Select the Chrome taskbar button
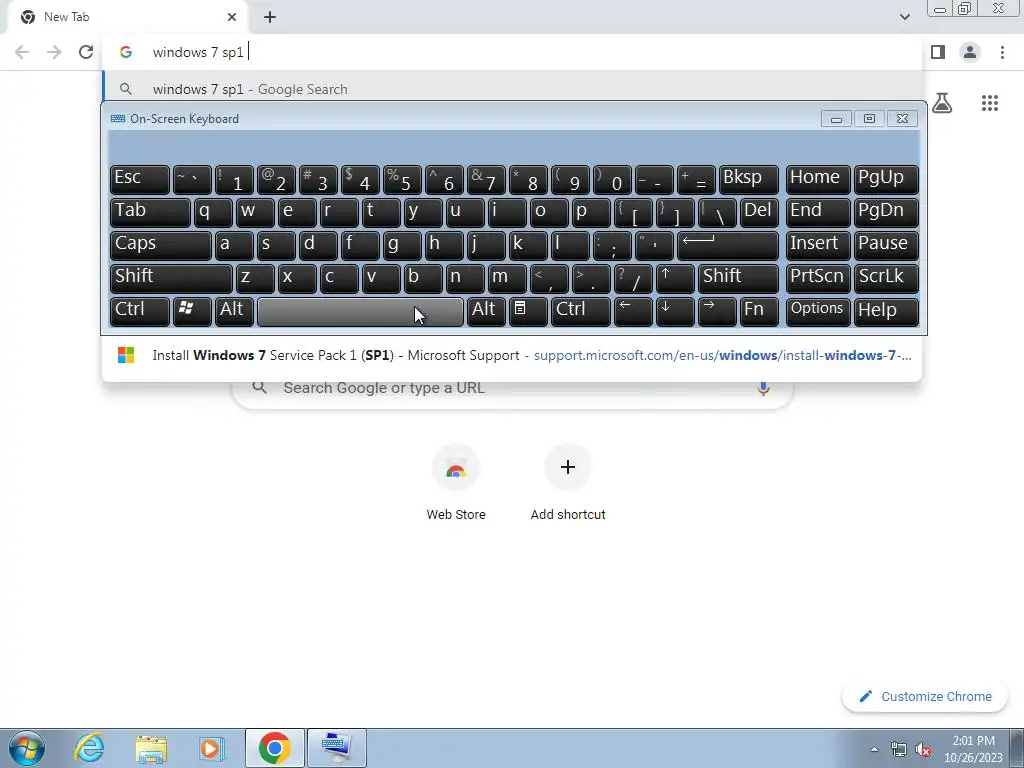This screenshot has height=768, width=1024. click(x=274, y=748)
